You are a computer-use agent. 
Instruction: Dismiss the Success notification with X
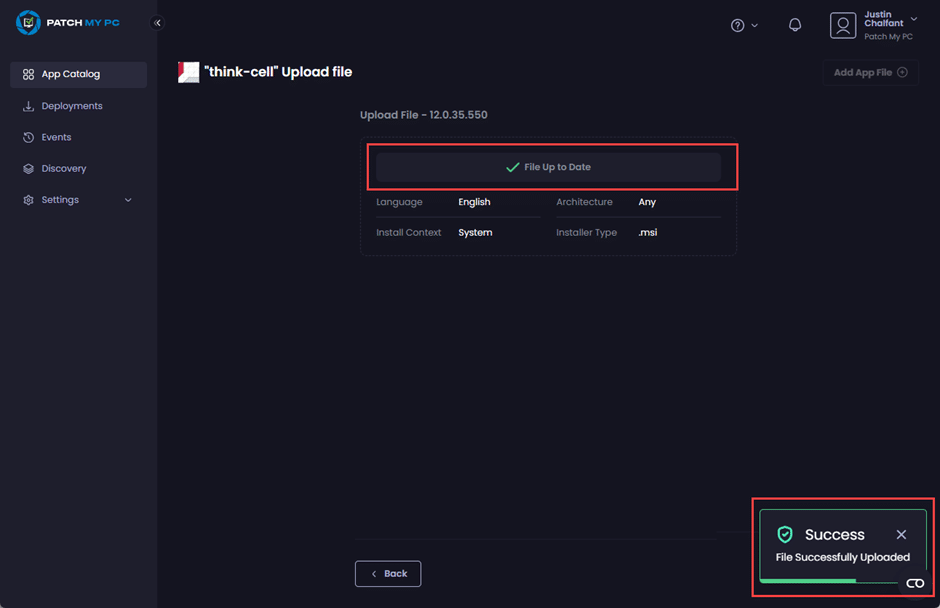click(901, 535)
